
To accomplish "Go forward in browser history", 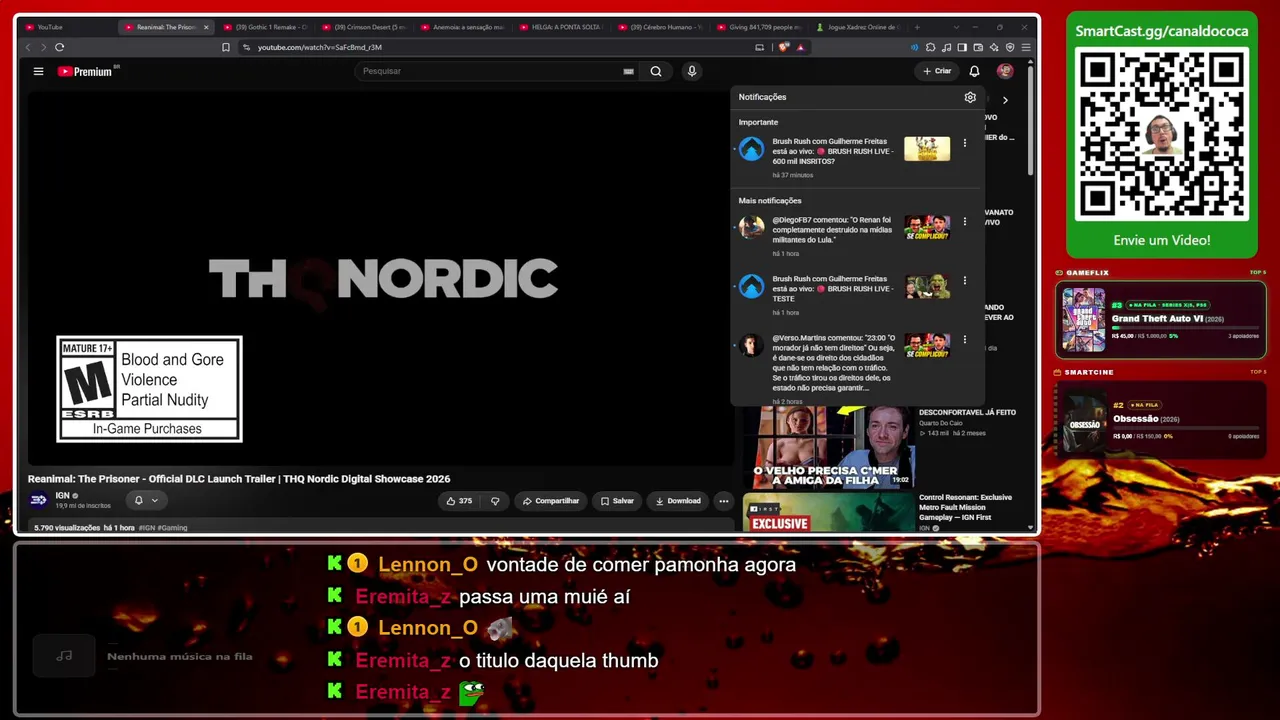I will point(42,47).
